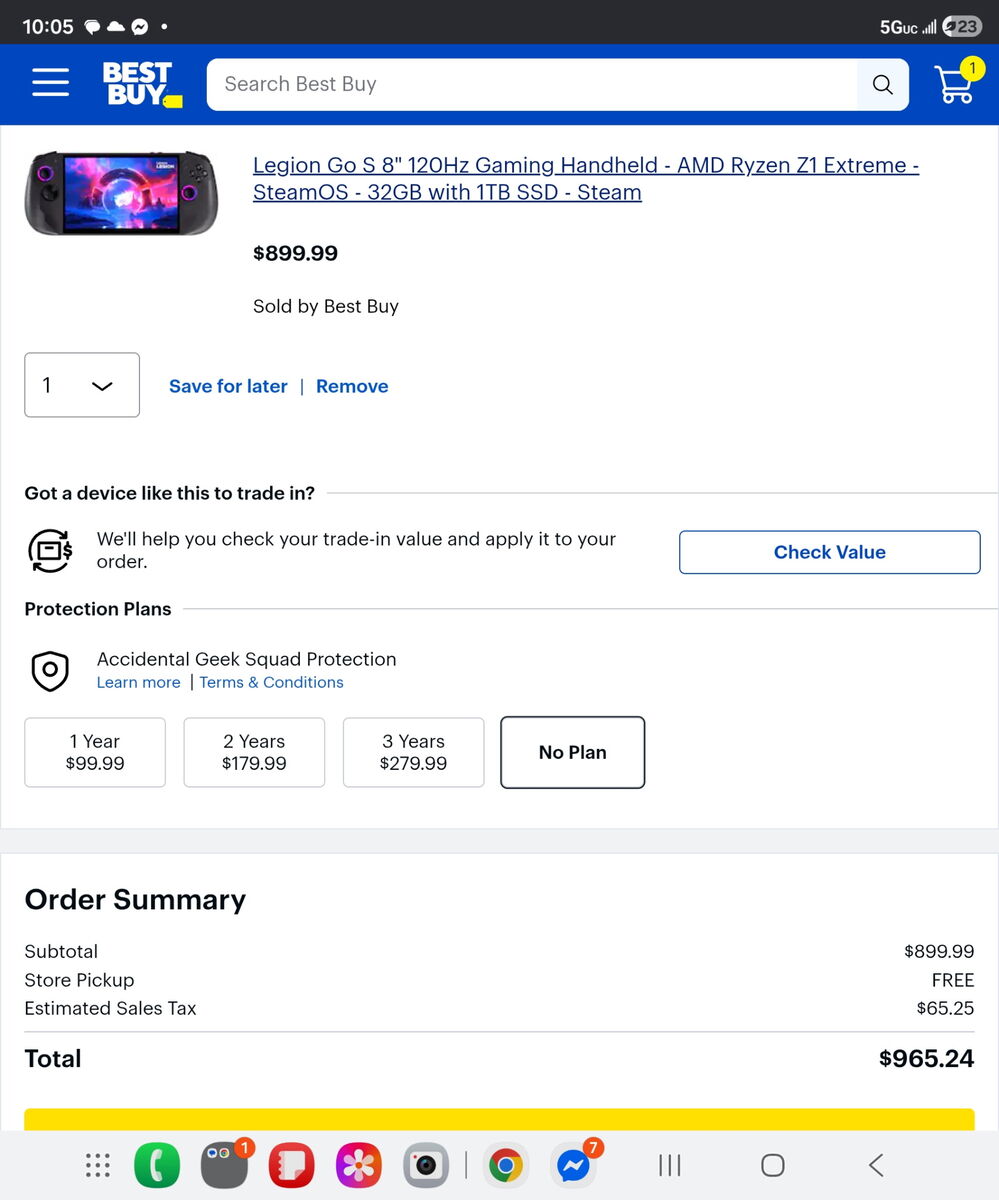Select the 1 Year $99.99 protection plan
This screenshot has height=1200, width=999.
pos(95,752)
